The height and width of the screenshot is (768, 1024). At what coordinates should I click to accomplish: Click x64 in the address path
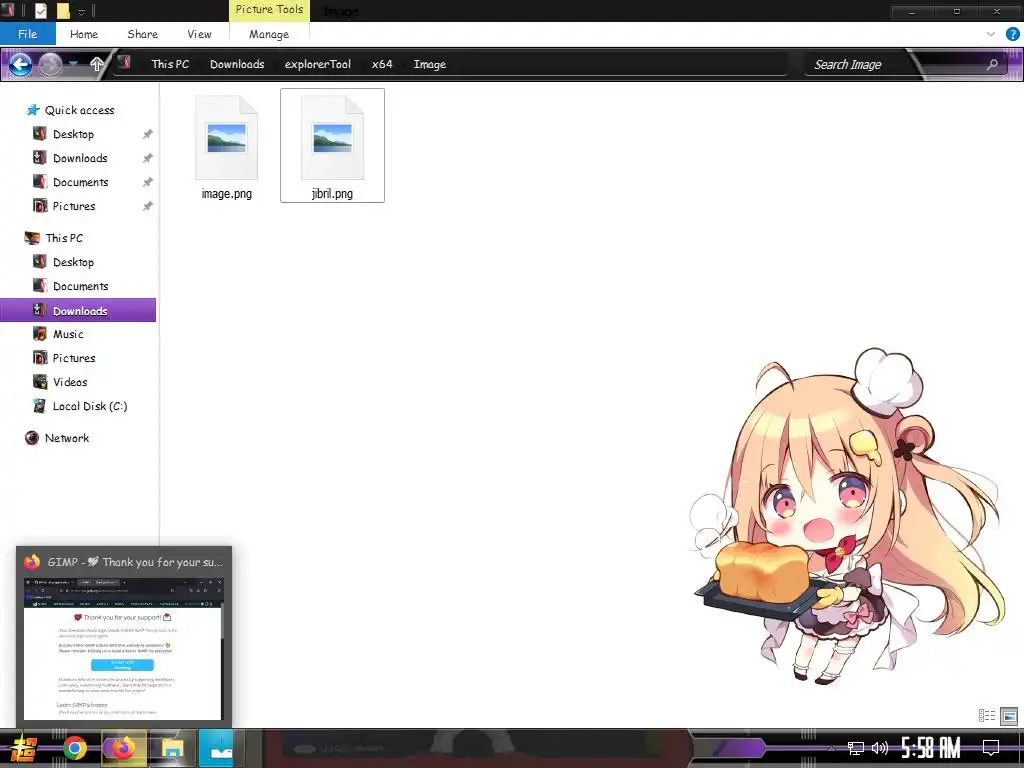coord(382,64)
